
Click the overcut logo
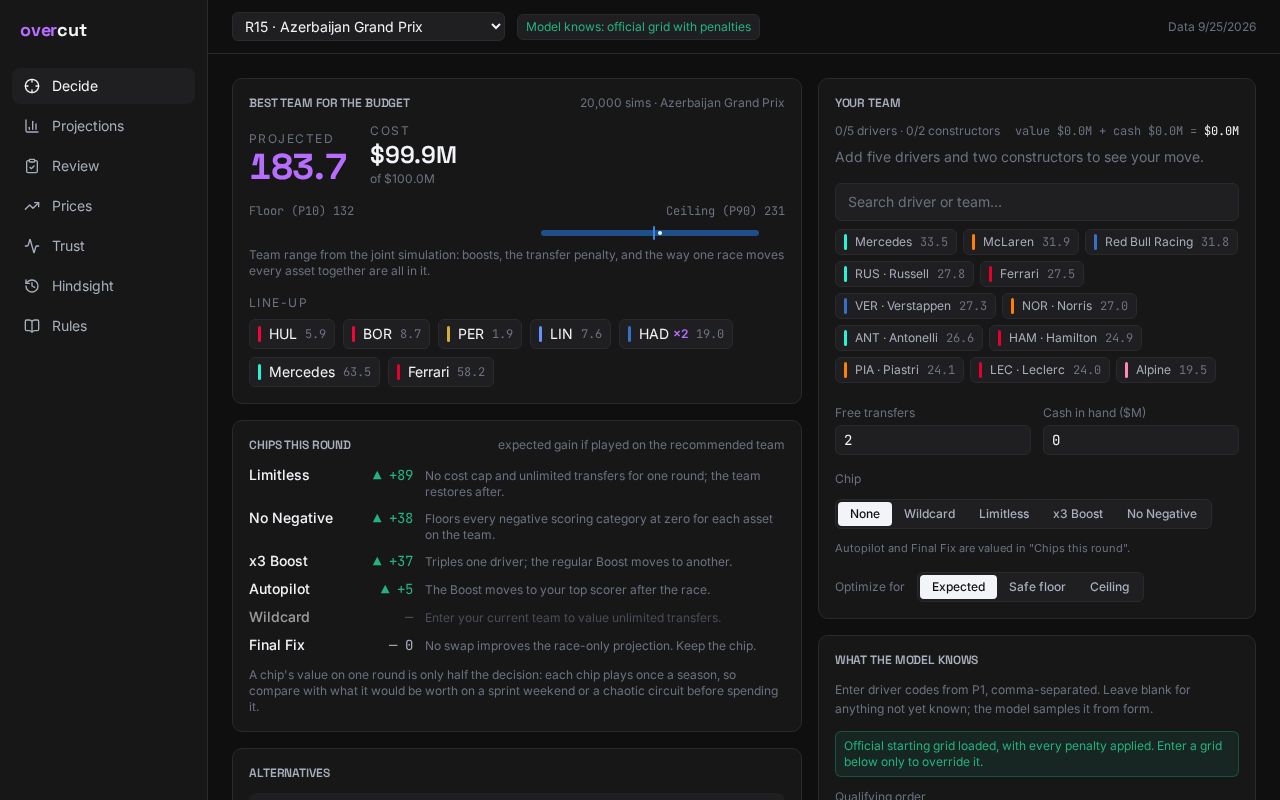(x=53, y=30)
